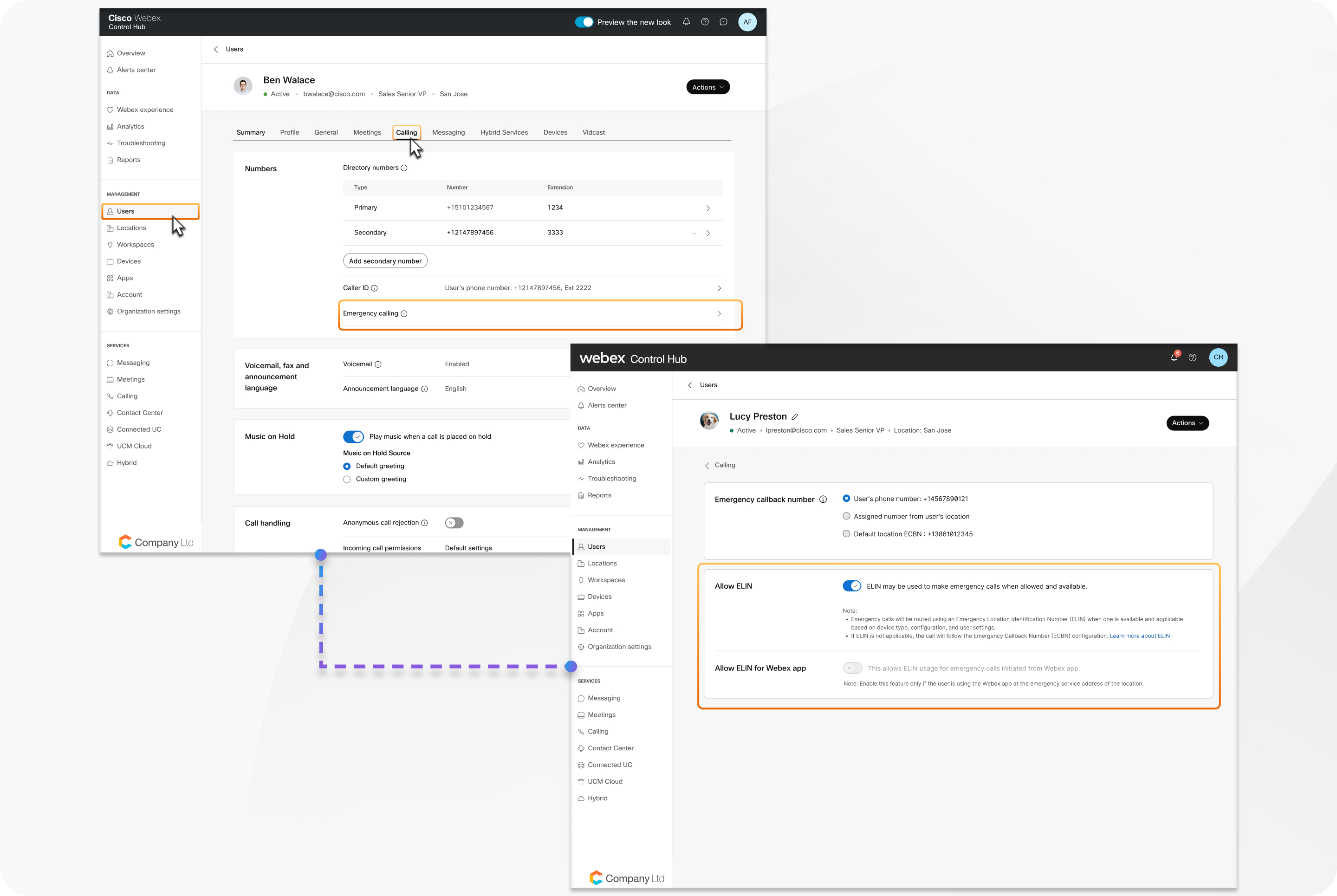Switch to the Summary tab
This screenshot has height=896, width=1337.
point(250,132)
